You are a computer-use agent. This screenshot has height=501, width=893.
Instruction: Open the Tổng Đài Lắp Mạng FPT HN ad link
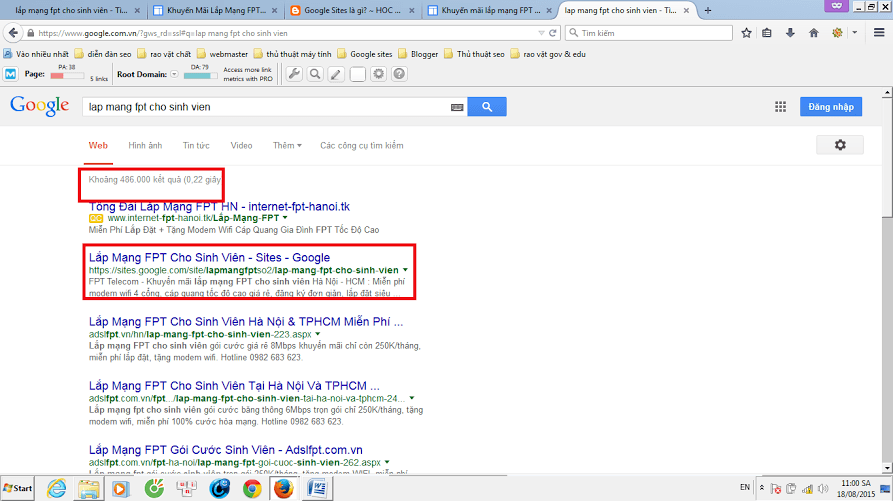click(x=219, y=206)
